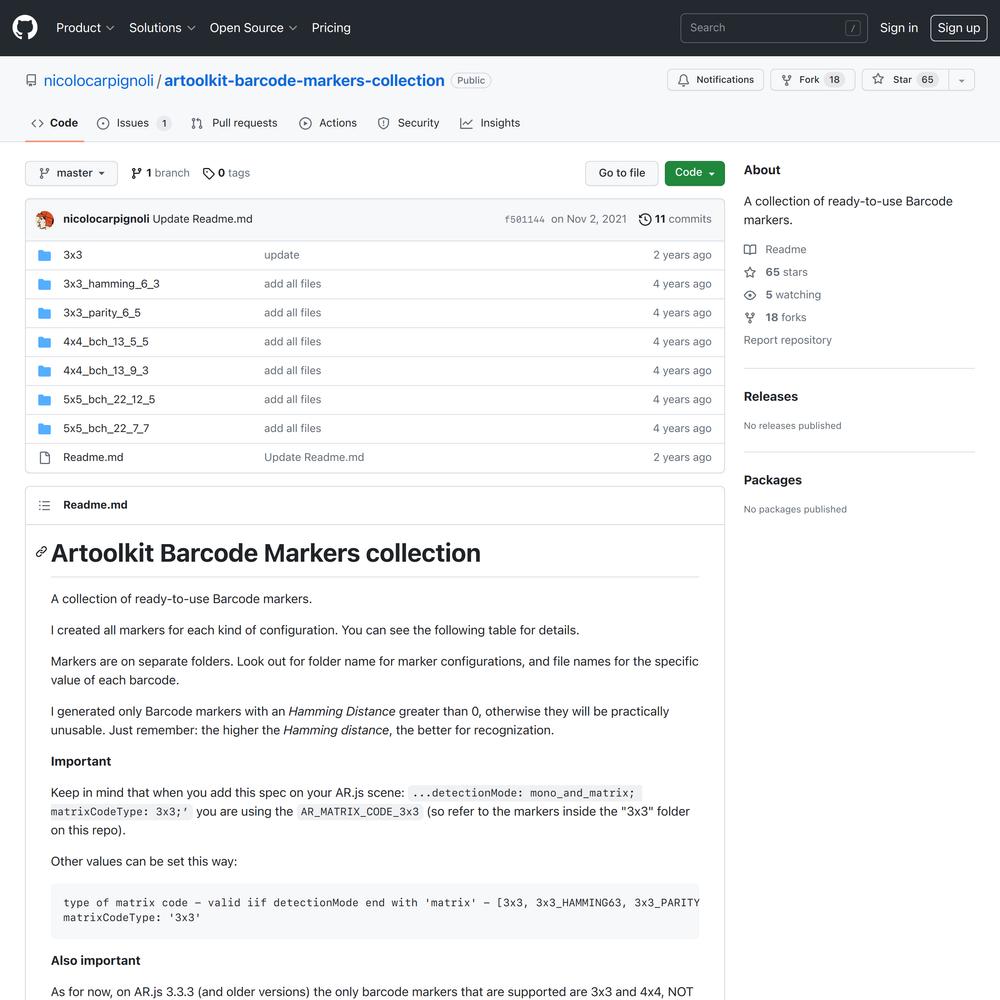1000x1000 pixels.
Task: Click the Star count 65 badge
Action: point(927,80)
